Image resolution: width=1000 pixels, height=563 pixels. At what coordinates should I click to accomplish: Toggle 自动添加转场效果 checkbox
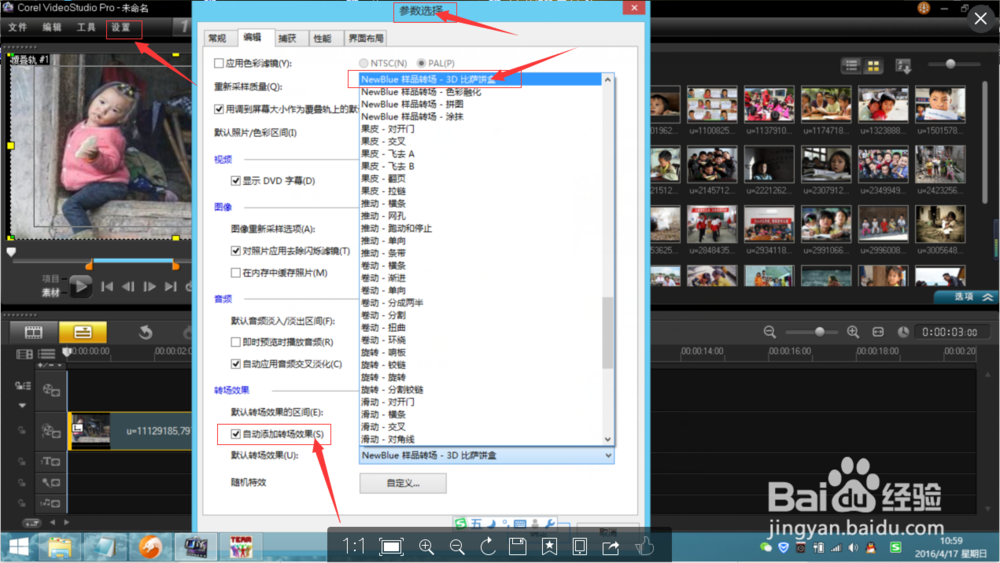[x=235, y=434]
